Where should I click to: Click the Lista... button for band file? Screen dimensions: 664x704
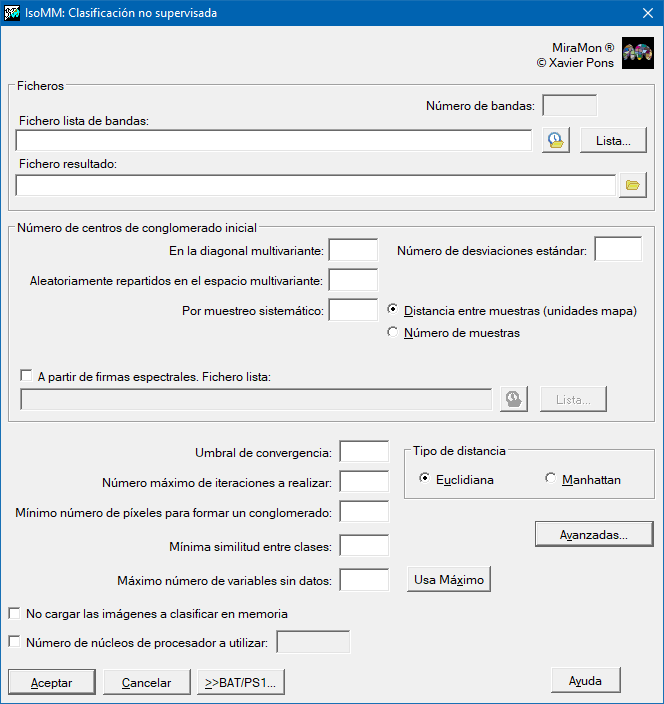pos(613,141)
